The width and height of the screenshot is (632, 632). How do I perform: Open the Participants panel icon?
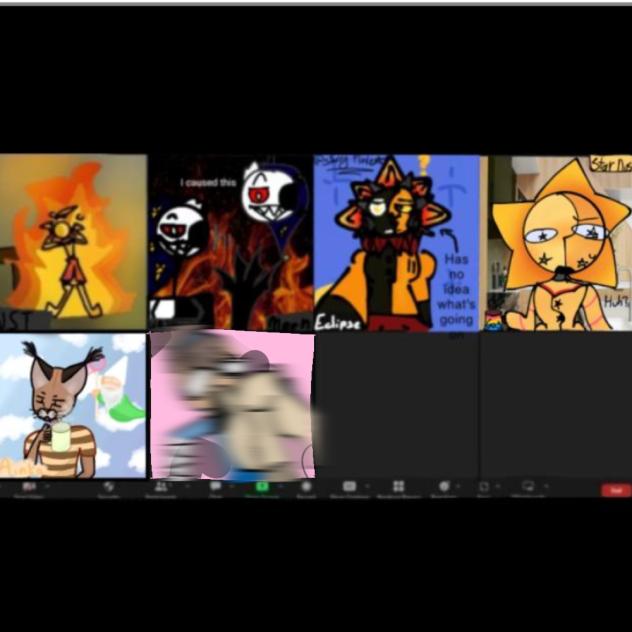(x=161, y=486)
